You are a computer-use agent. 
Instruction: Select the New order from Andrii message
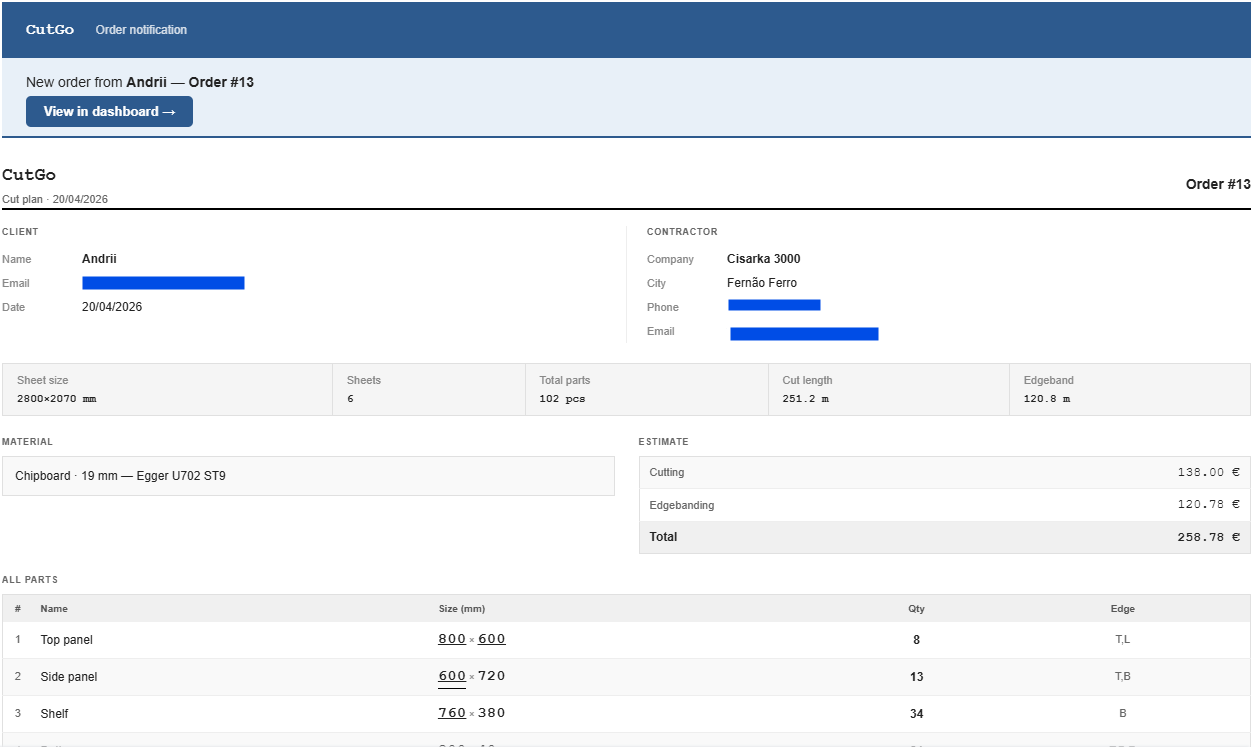coord(140,82)
